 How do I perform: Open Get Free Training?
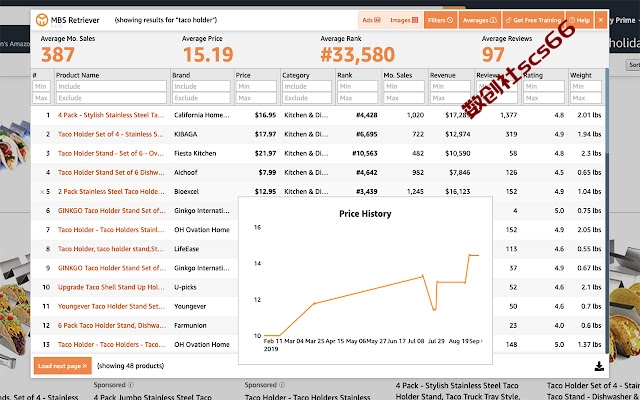point(533,20)
